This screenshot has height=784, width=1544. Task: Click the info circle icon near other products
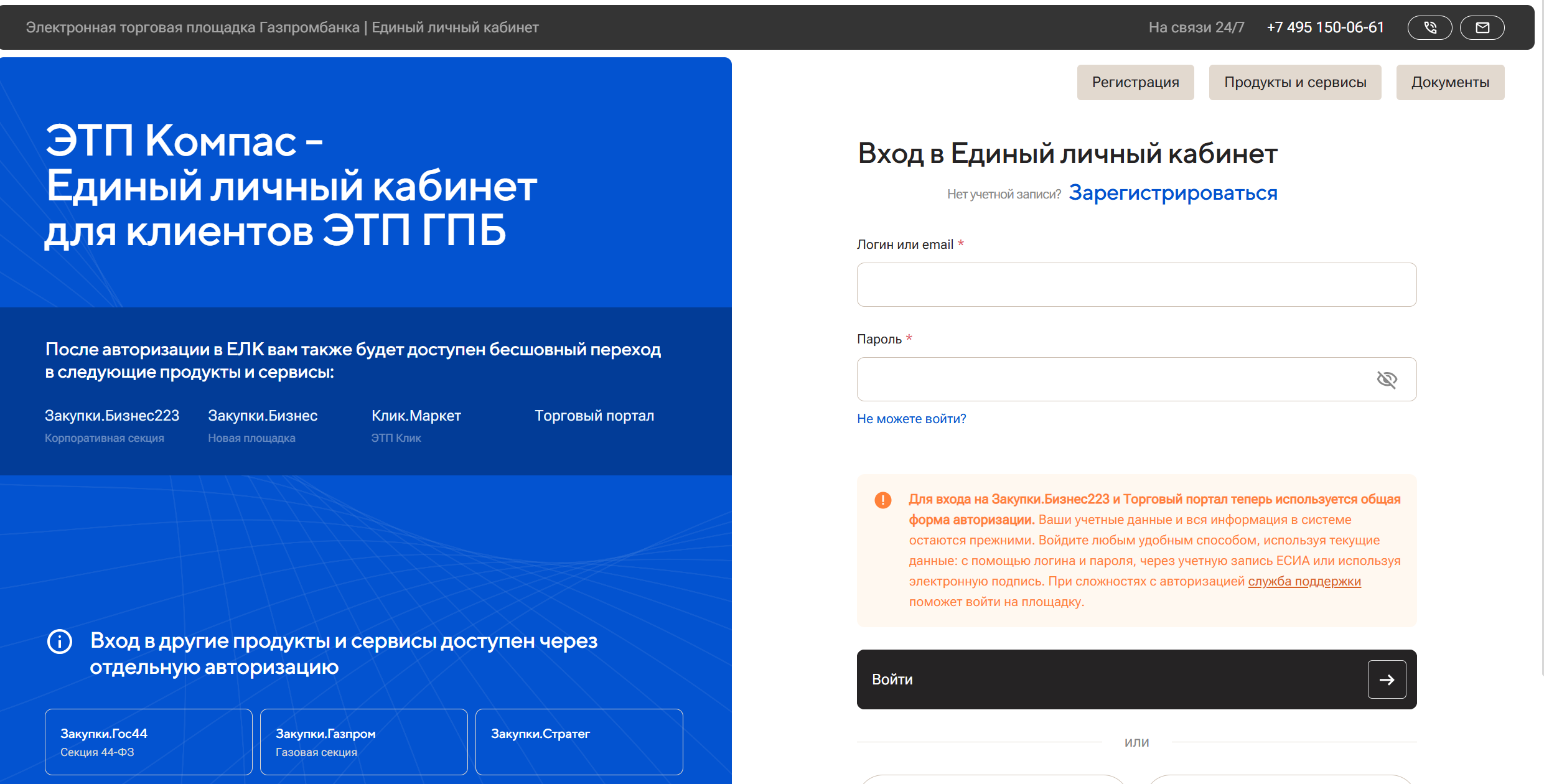(x=60, y=641)
